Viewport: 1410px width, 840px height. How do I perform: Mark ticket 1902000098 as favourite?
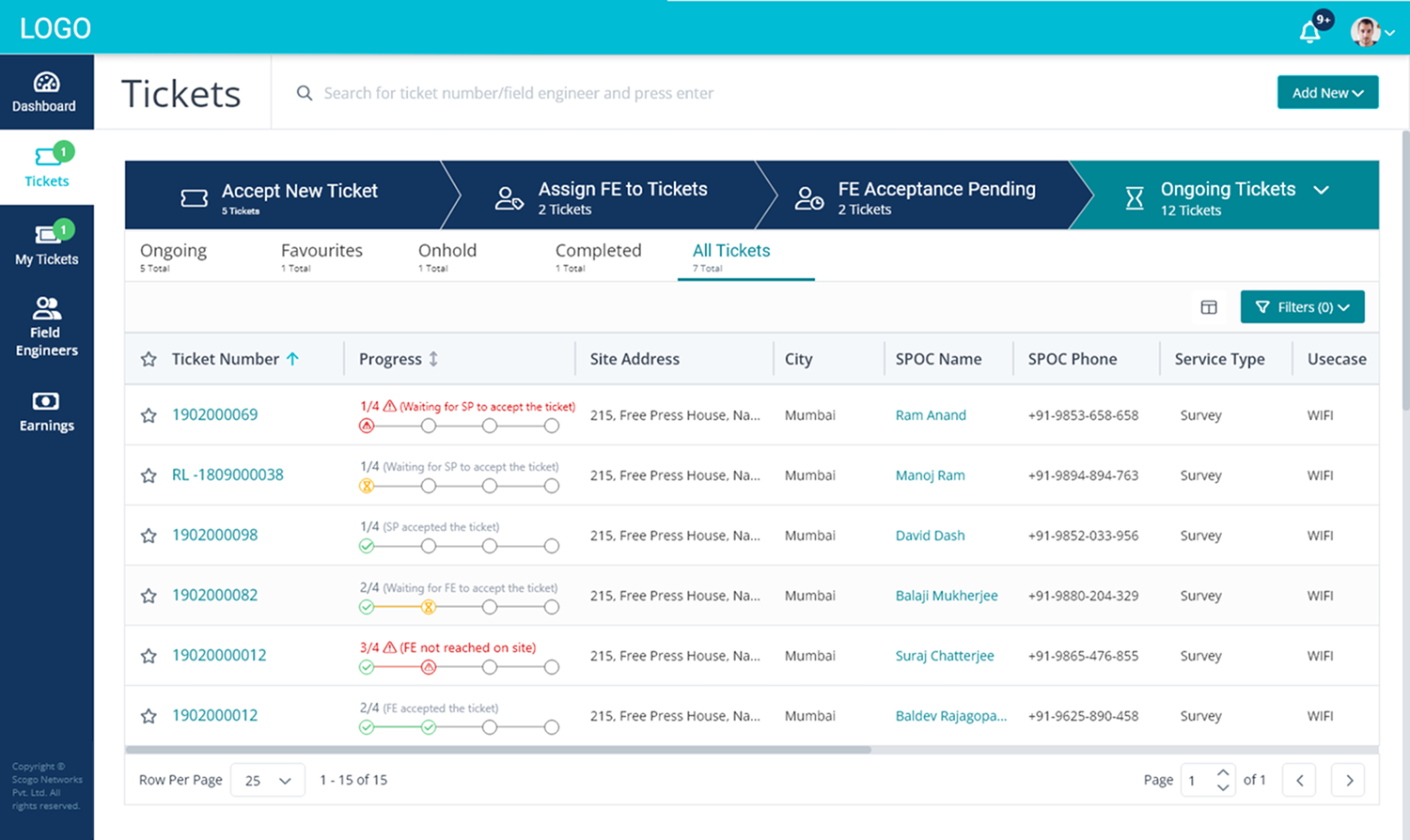click(x=148, y=535)
